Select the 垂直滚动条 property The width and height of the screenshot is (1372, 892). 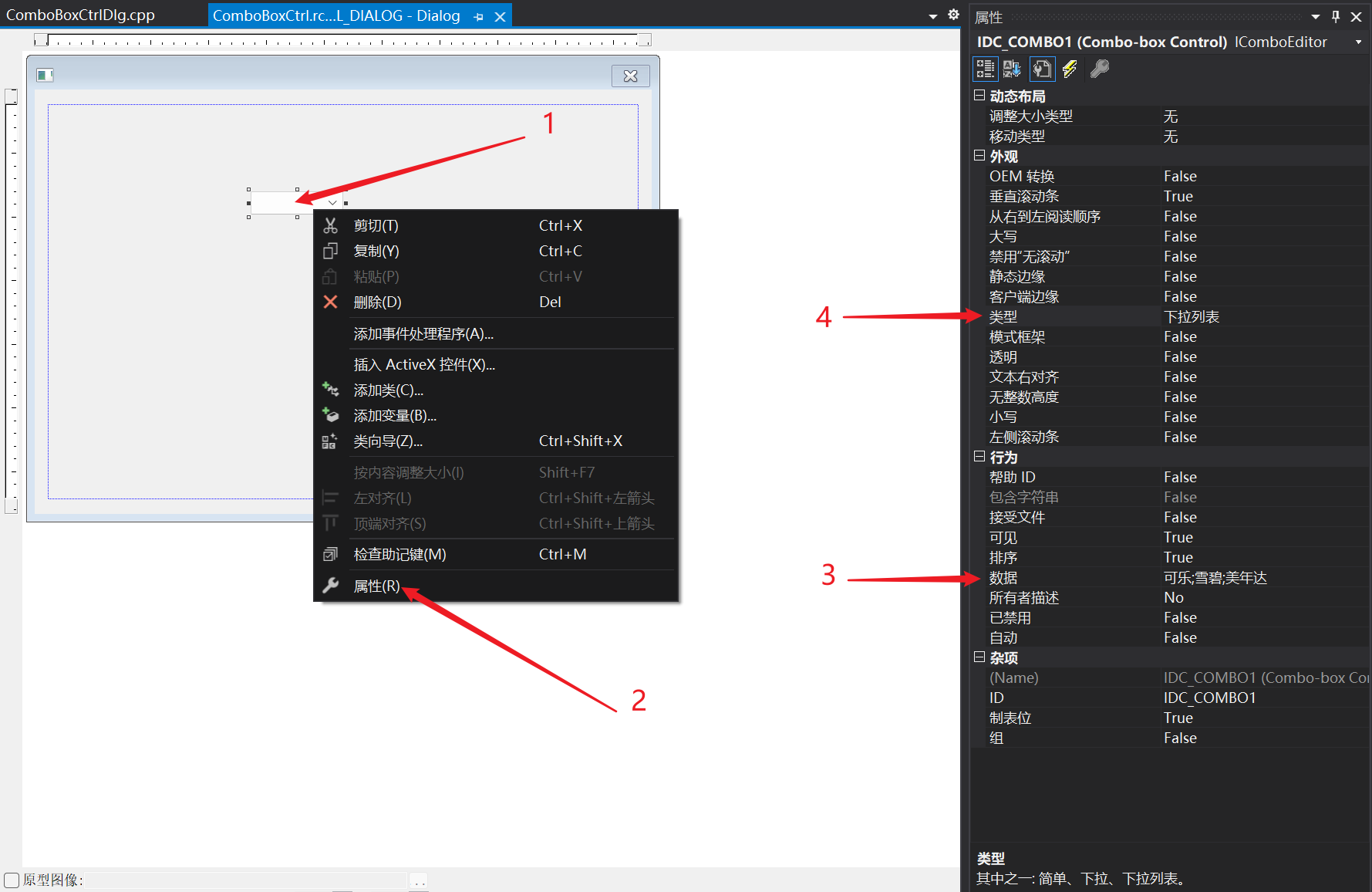pyautogui.click(x=1170, y=196)
